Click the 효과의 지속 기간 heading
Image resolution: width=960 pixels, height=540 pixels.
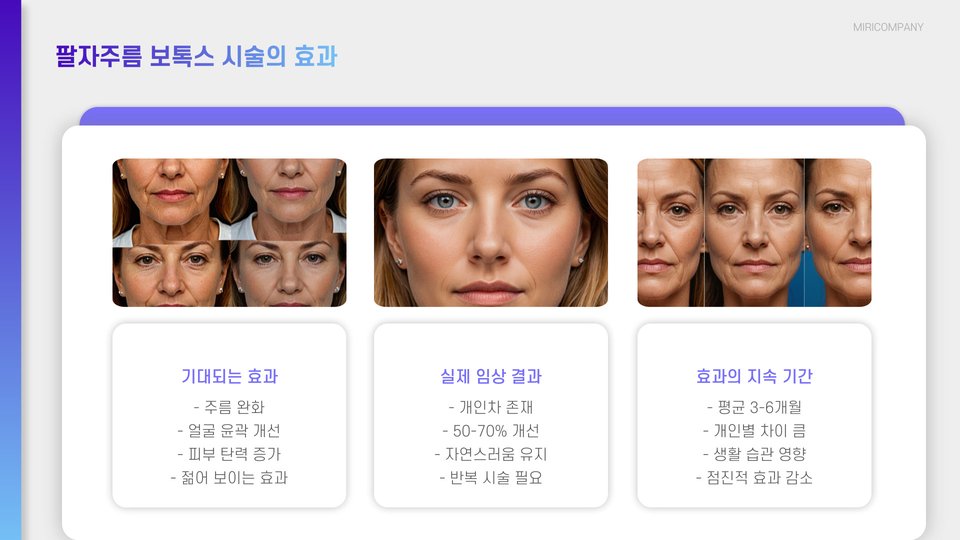coord(754,376)
